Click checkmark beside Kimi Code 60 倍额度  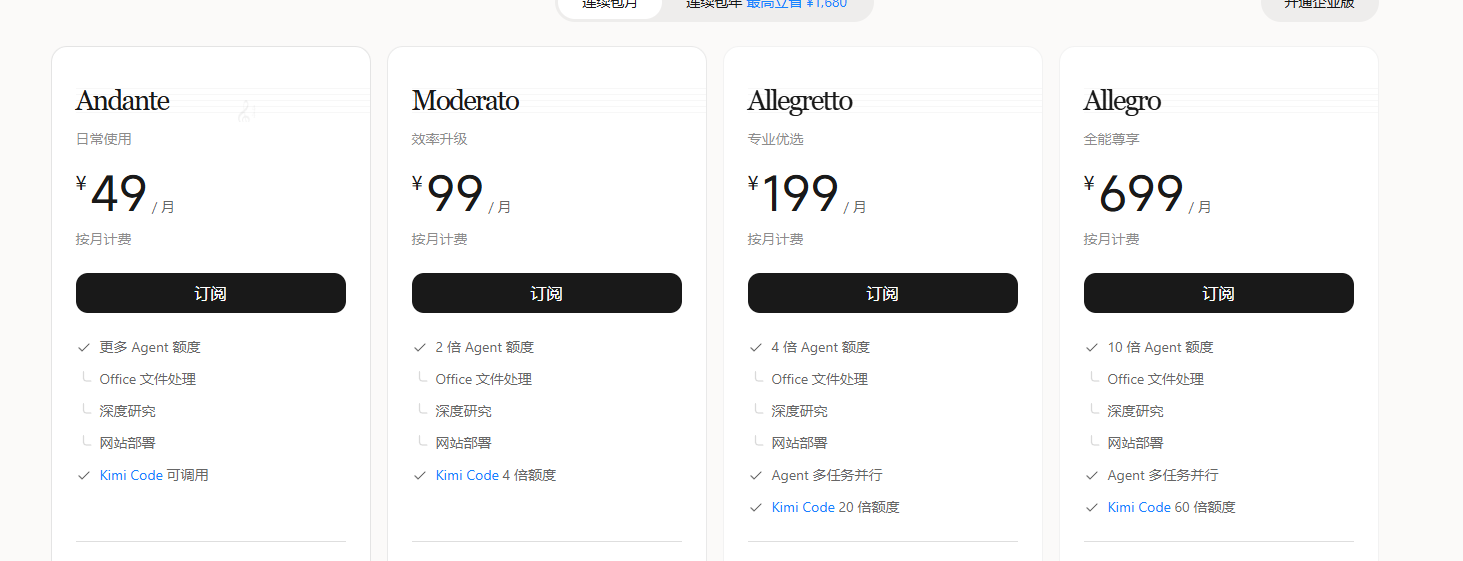pyautogui.click(x=1092, y=507)
